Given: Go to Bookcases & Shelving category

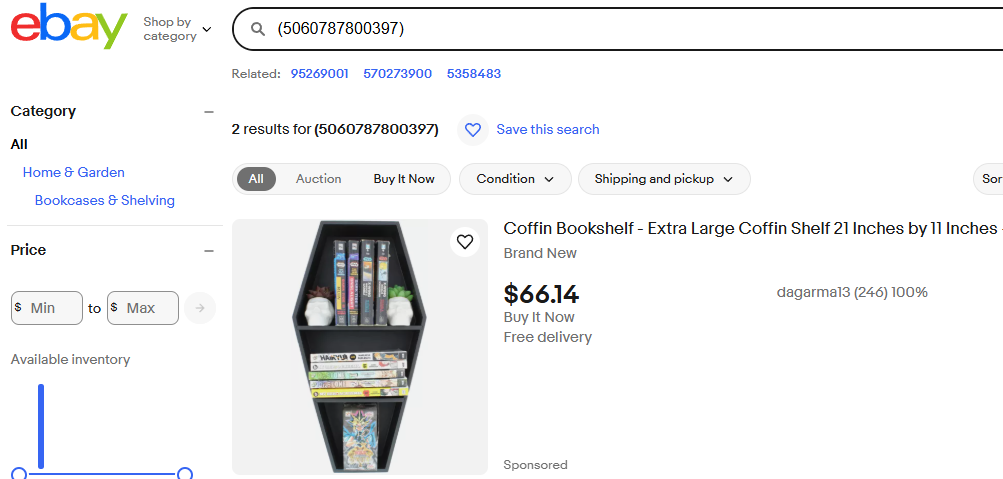Looking at the screenshot, I should coord(105,200).
